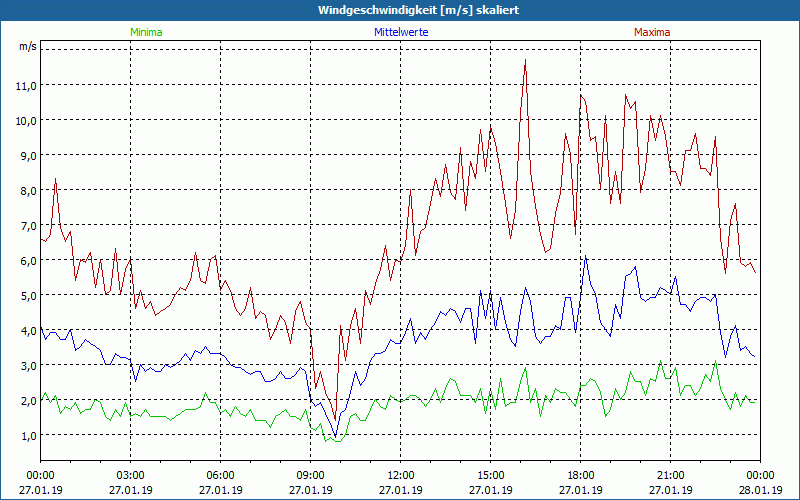Click the red Maxima legend label
This screenshot has height=500, width=800.
click(652, 32)
